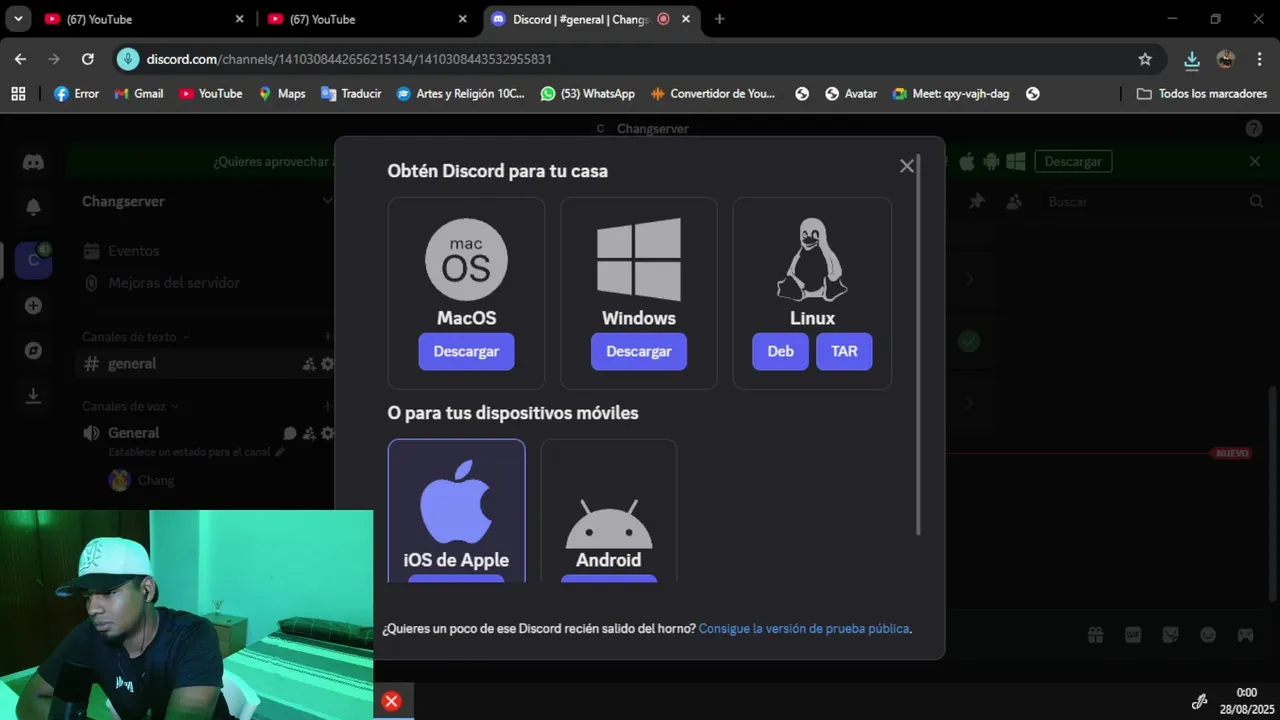
Task: Open the WhatsApp bookmark
Action: [587, 93]
